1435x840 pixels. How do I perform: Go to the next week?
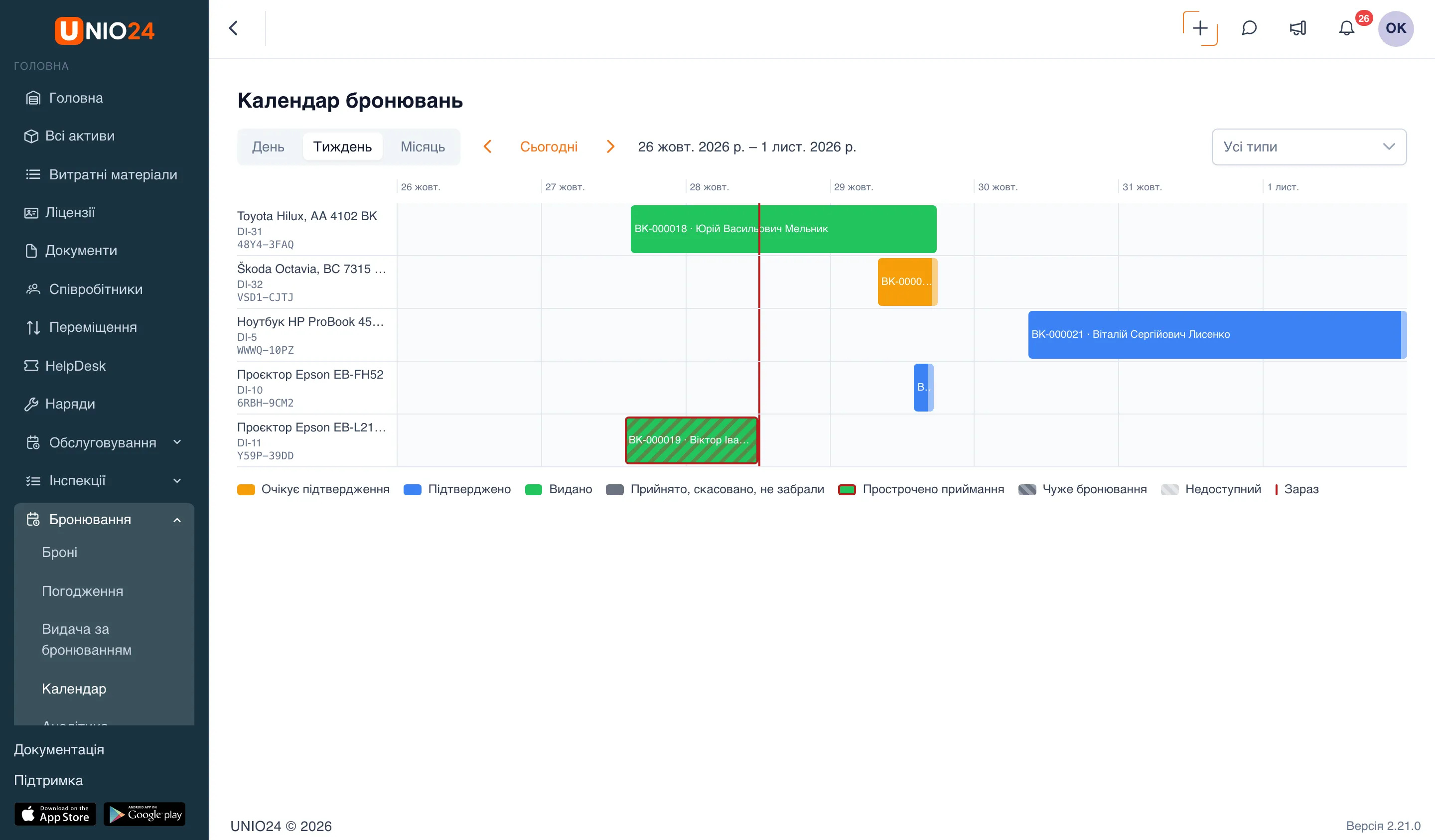[x=610, y=147]
